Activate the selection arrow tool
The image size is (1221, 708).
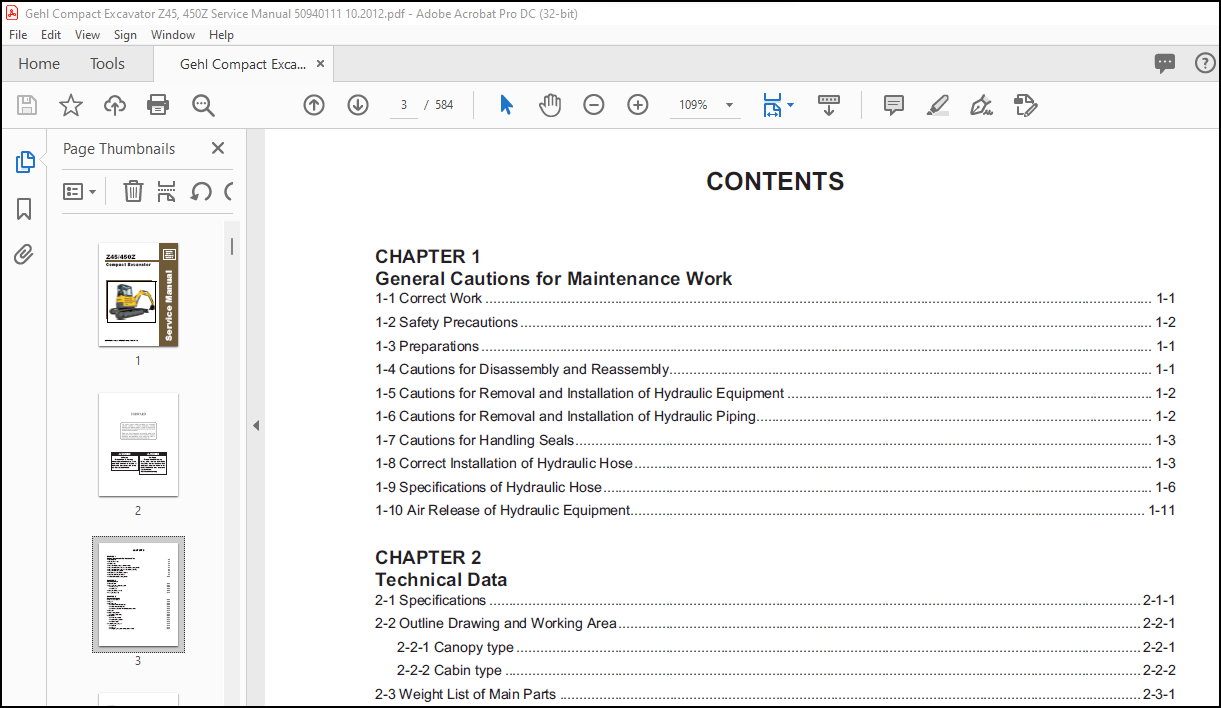click(506, 105)
